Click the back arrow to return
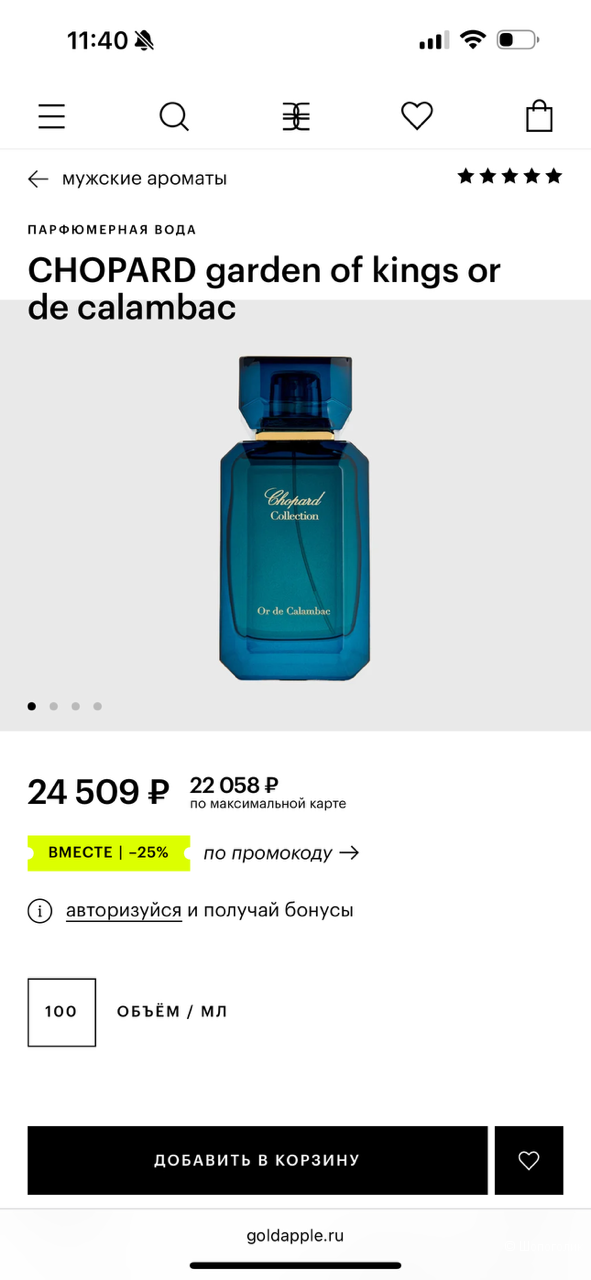591x1280 pixels. [x=37, y=179]
